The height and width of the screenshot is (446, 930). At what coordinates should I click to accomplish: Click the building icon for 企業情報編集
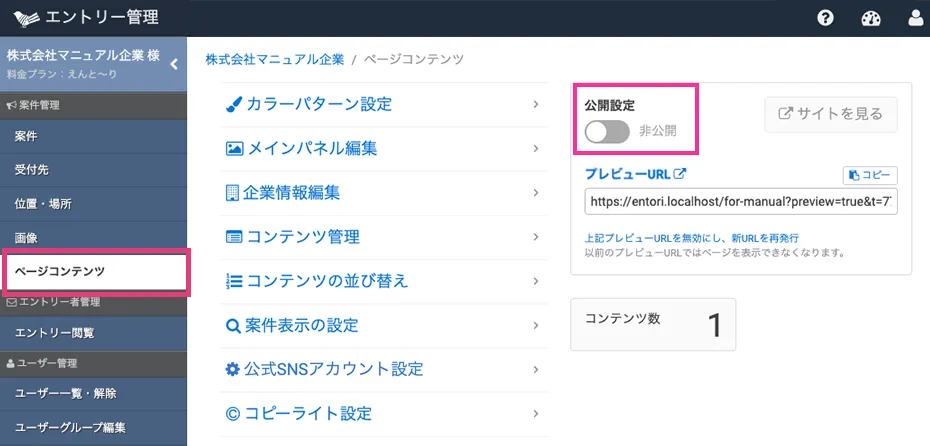point(232,193)
